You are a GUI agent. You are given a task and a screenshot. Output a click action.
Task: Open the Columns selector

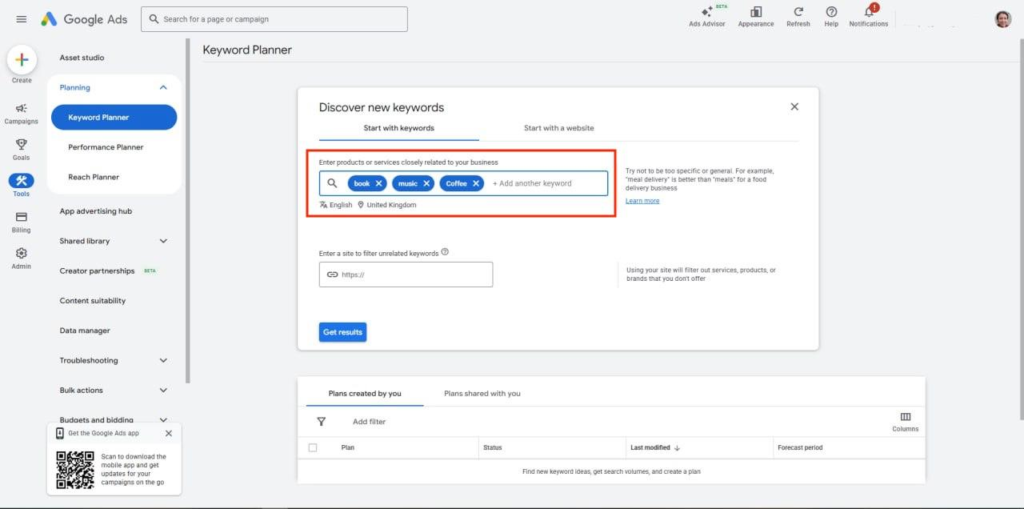[905, 421]
